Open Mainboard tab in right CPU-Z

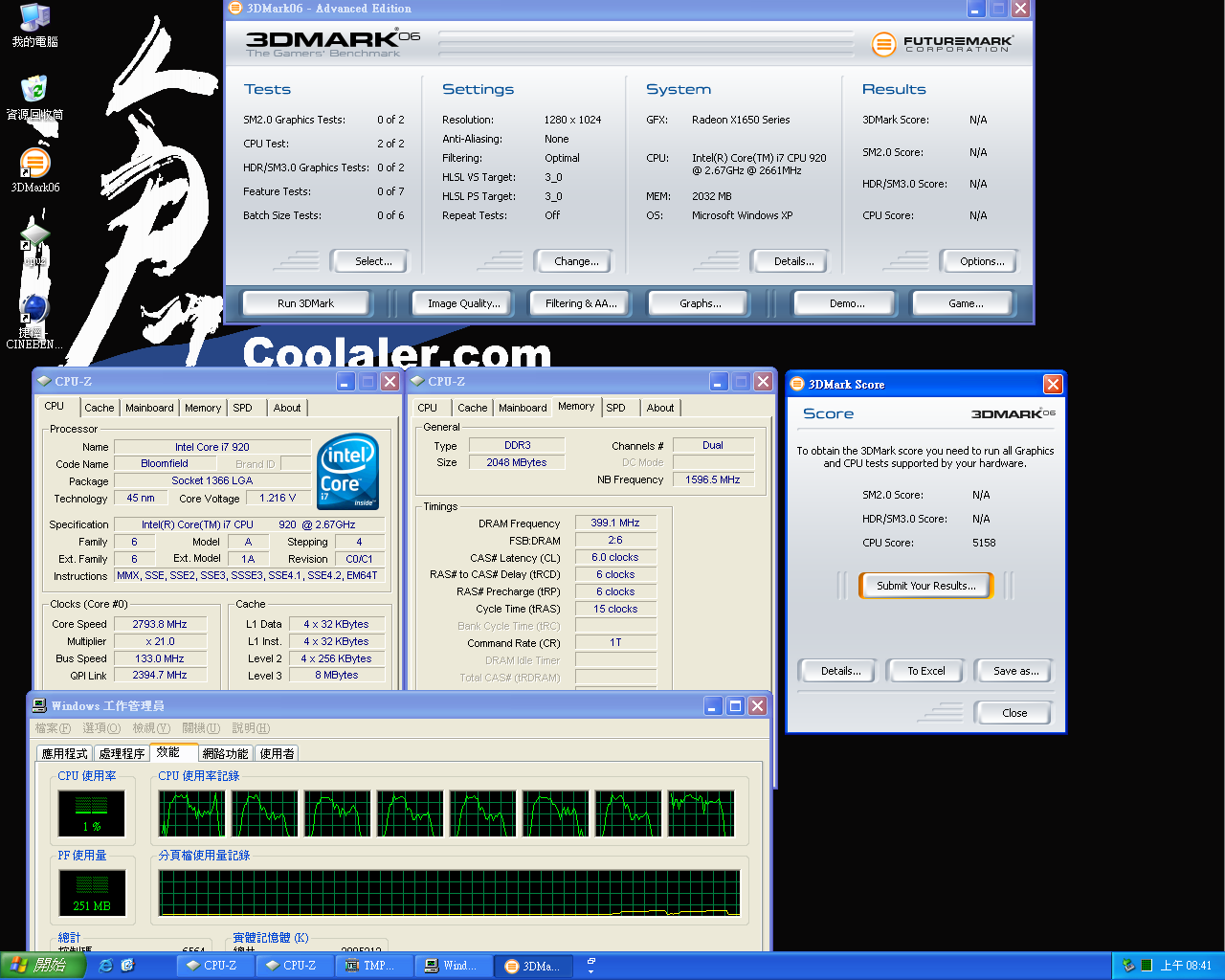coord(523,408)
